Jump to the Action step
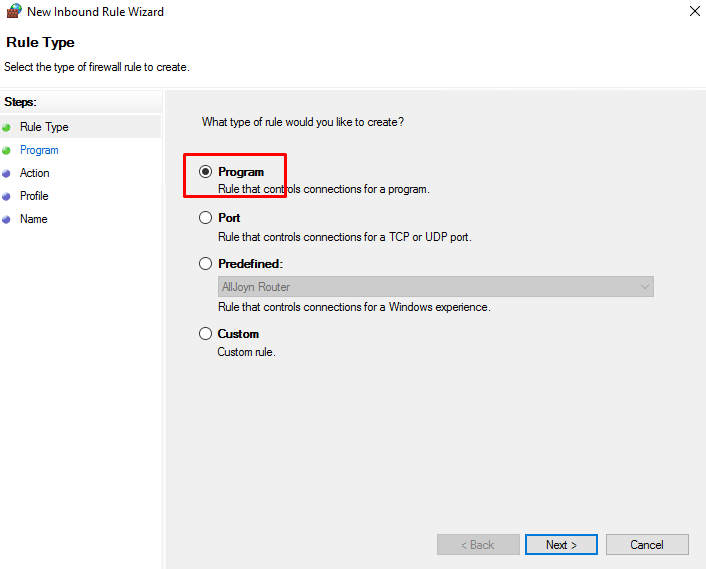Image resolution: width=706 pixels, height=569 pixels. tap(34, 173)
